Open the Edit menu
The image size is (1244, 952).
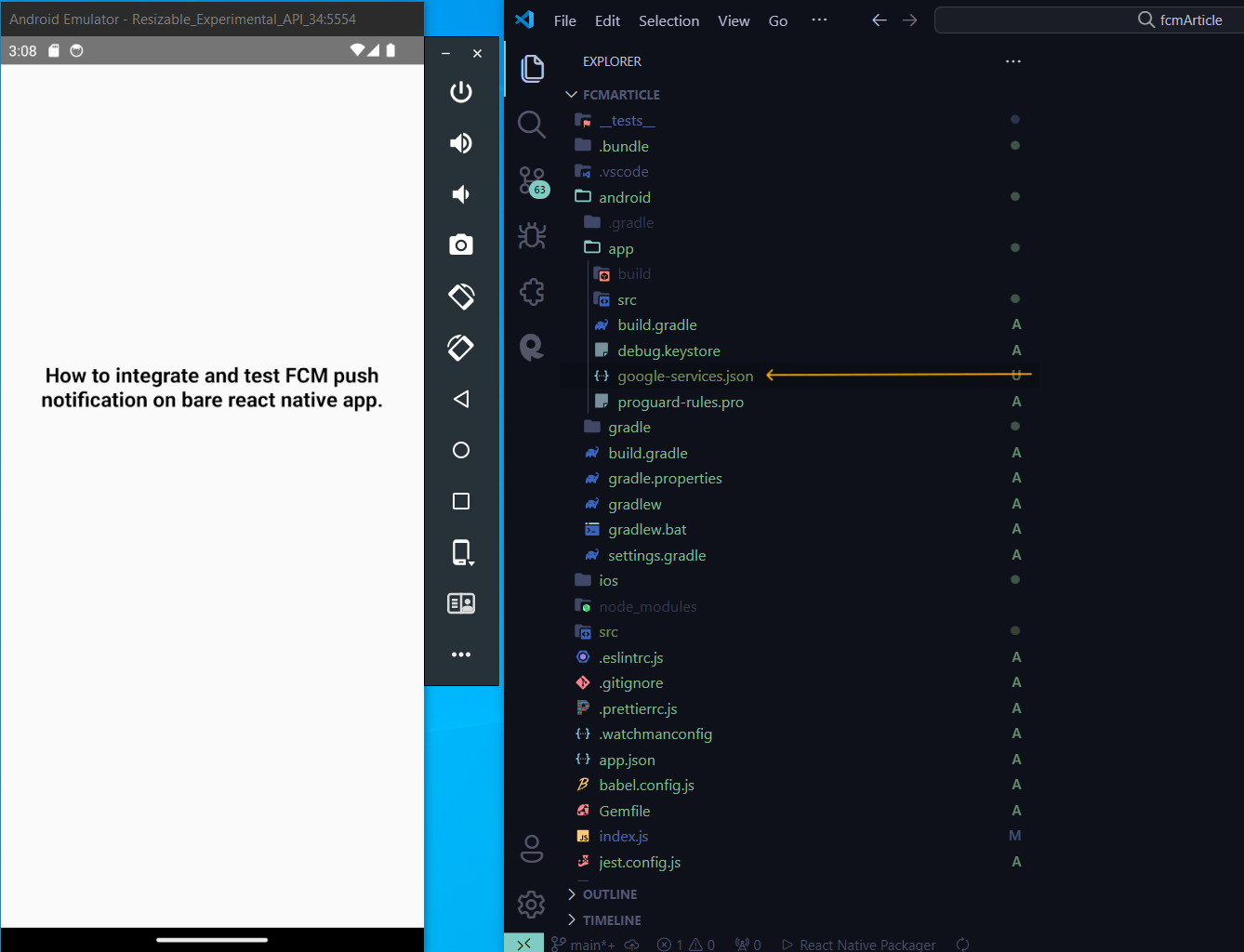pyautogui.click(x=608, y=20)
